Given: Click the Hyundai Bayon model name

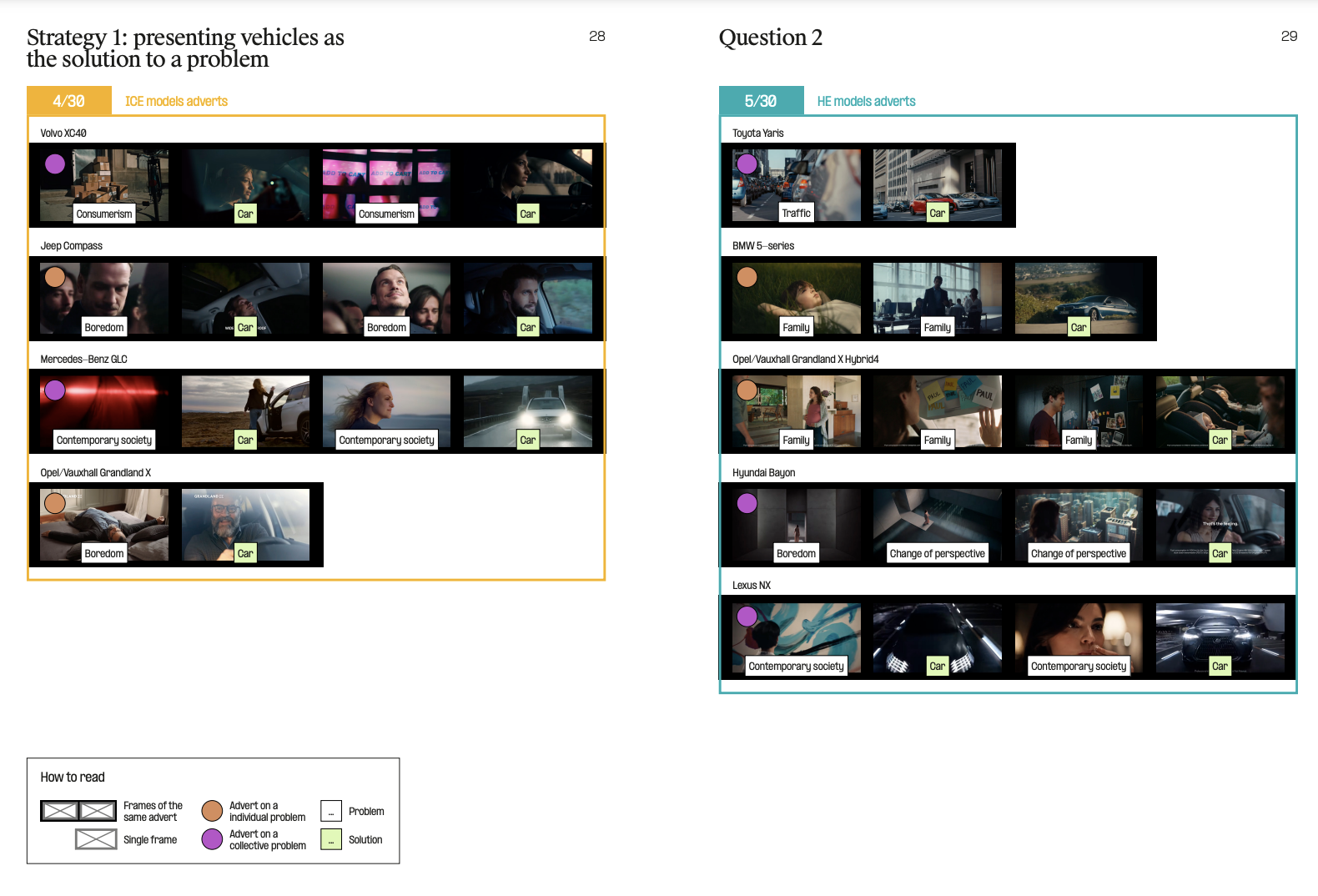Looking at the screenshot, I should [764, 472].
